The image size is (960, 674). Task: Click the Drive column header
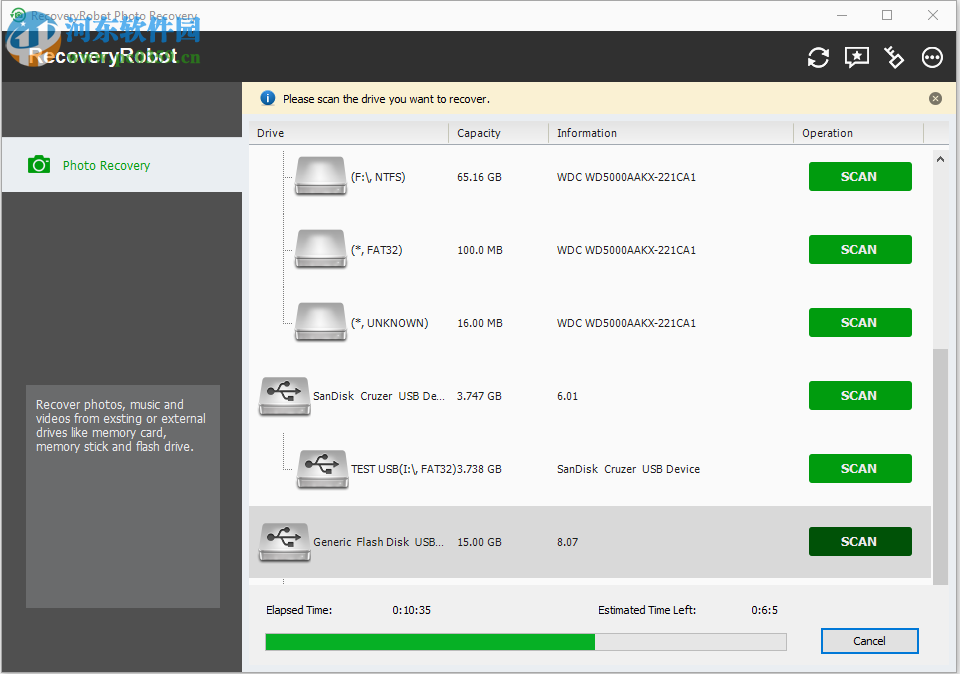point(349,133)
